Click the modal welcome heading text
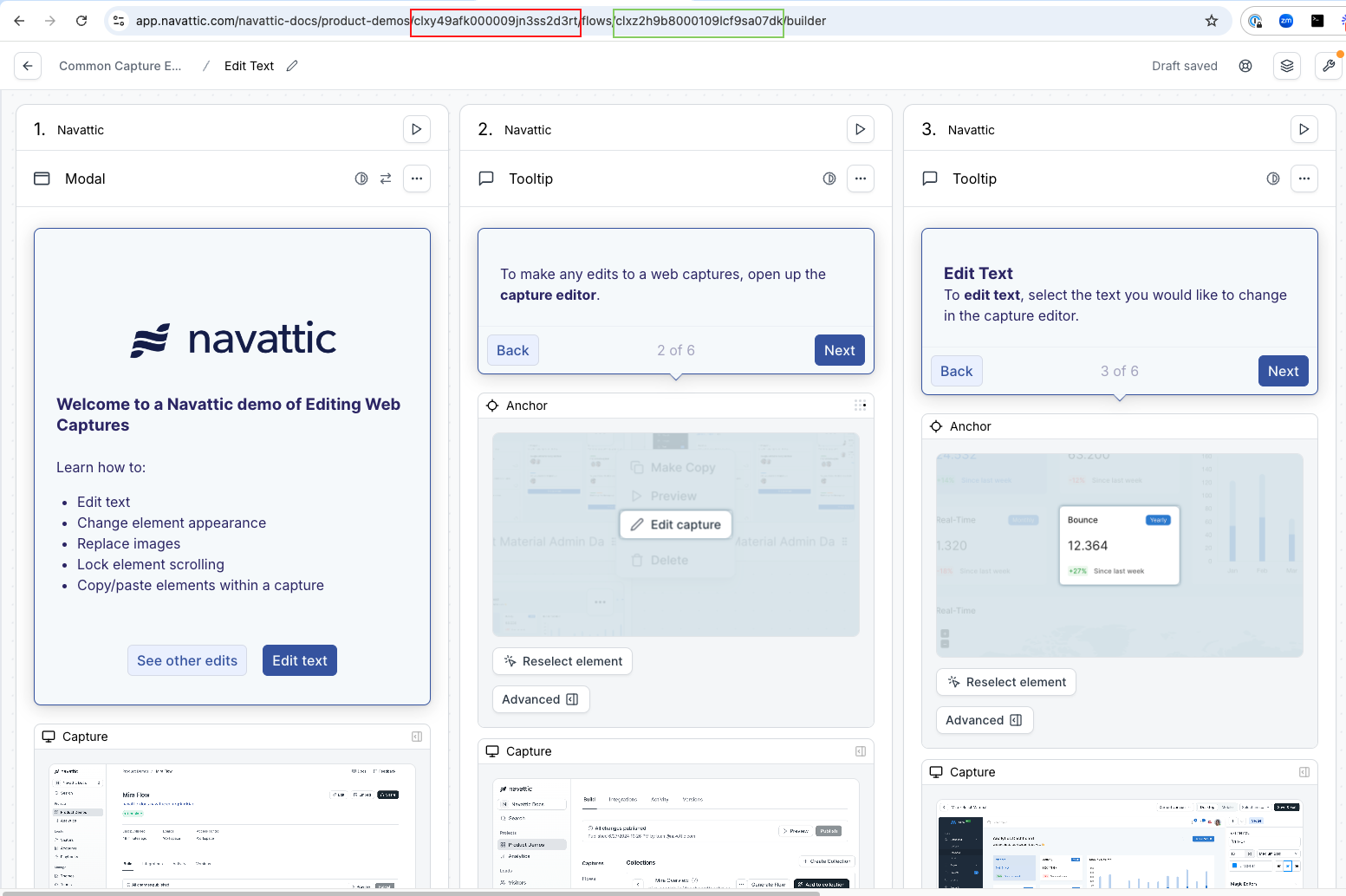This screenshot has width=1346, height=896. pos(229,414)
